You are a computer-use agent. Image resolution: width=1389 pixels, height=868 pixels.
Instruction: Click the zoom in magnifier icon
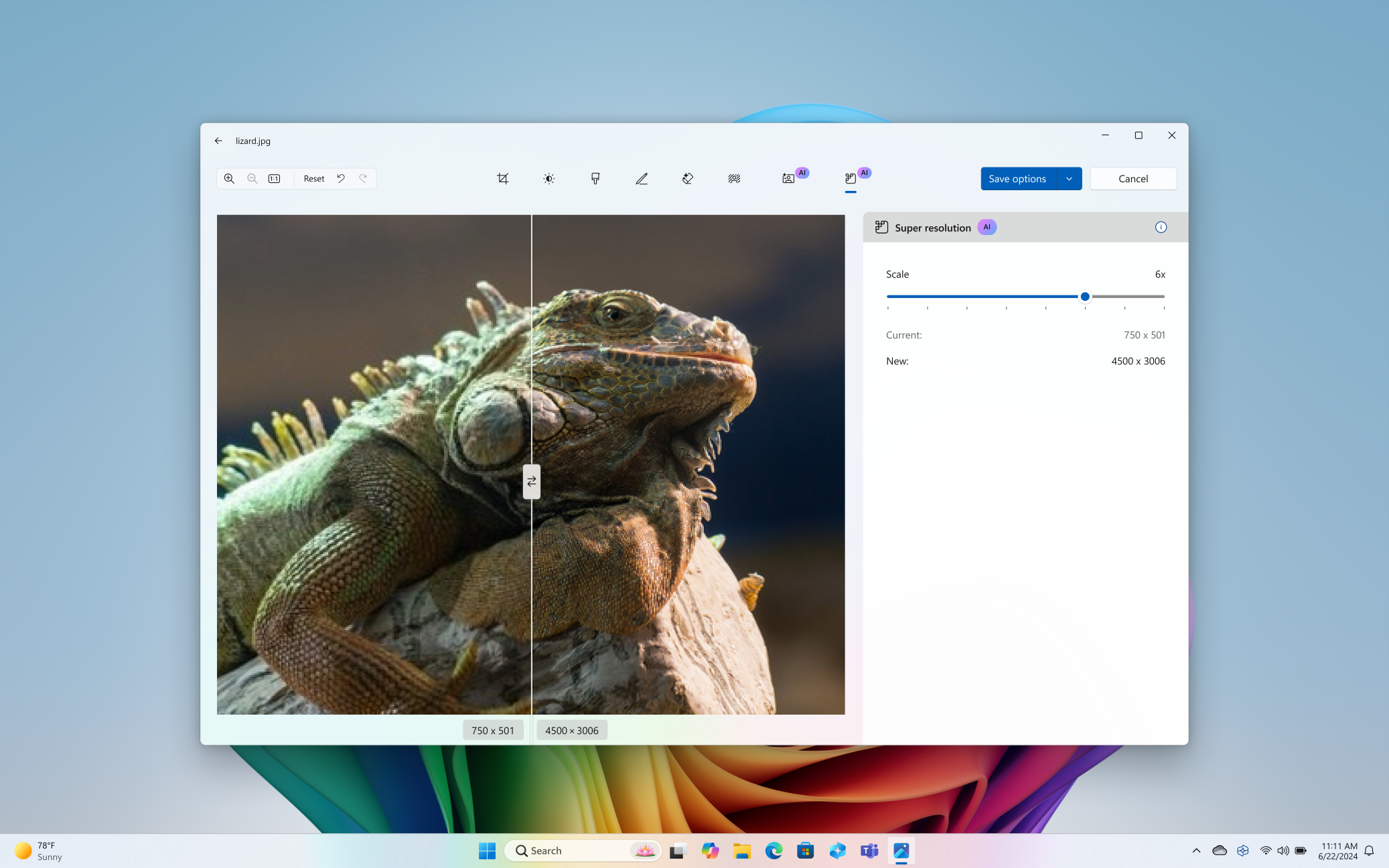click(229, 178)
